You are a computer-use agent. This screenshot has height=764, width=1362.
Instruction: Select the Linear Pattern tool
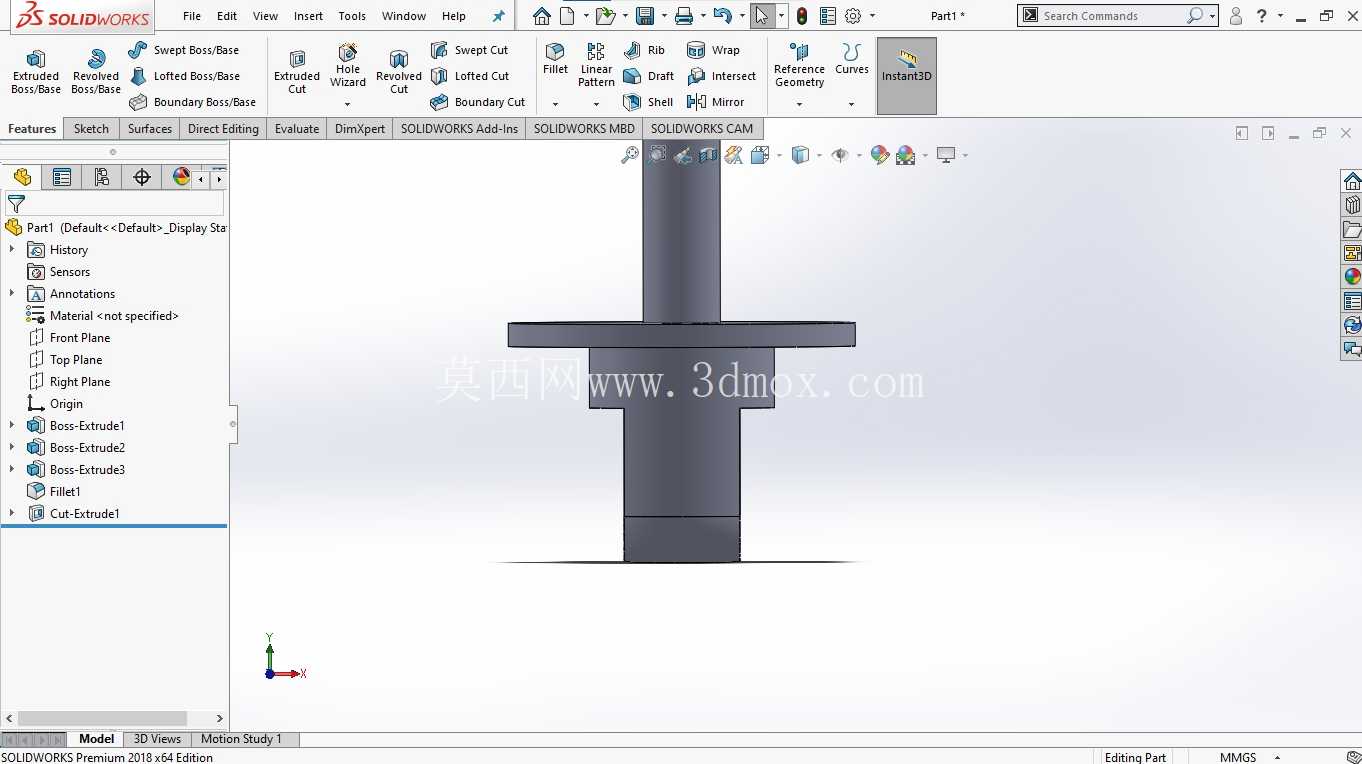(596, 65)
